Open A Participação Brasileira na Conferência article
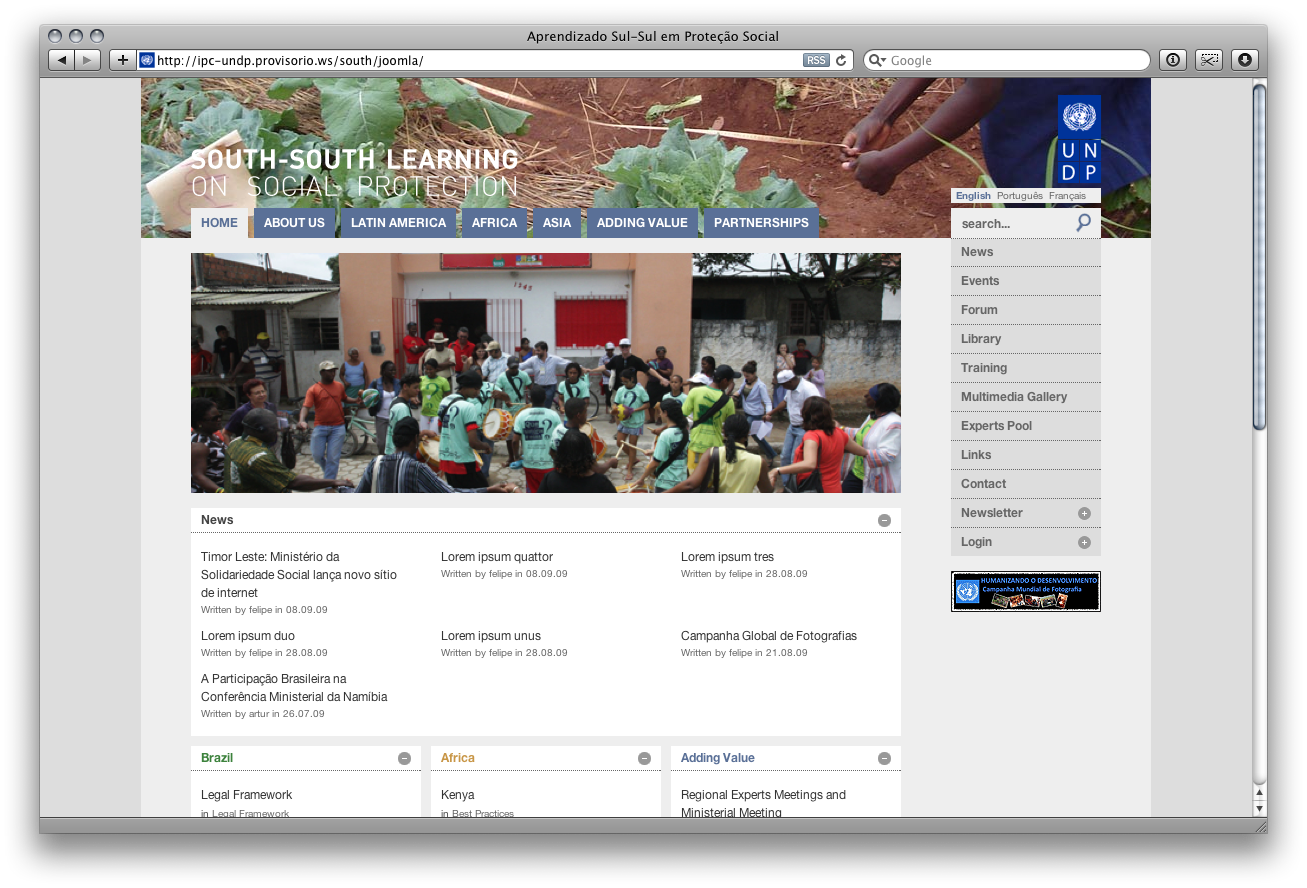The image size is (1307, 888). 294,688
